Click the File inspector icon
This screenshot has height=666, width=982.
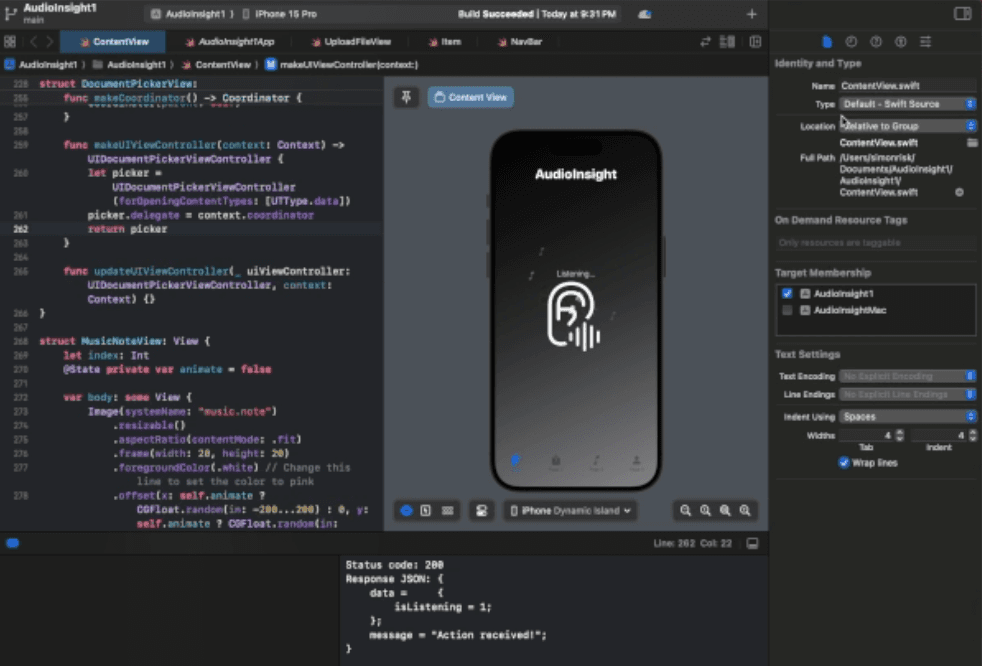[827, 42]
